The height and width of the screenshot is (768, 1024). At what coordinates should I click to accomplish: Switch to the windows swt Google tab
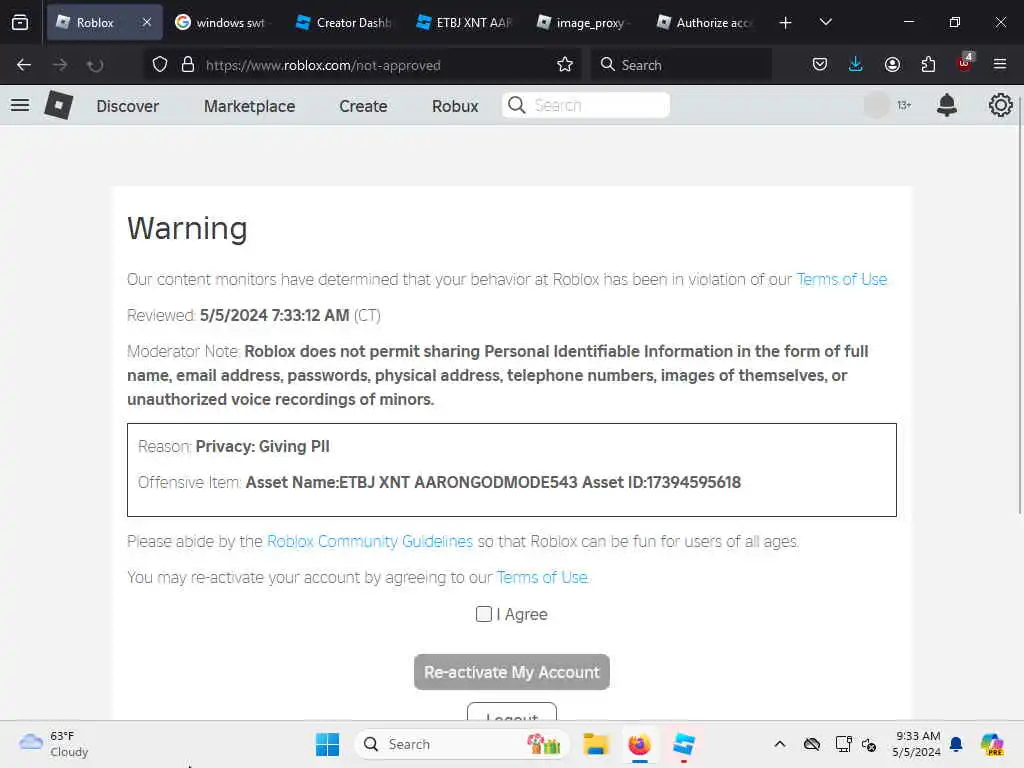220,22
